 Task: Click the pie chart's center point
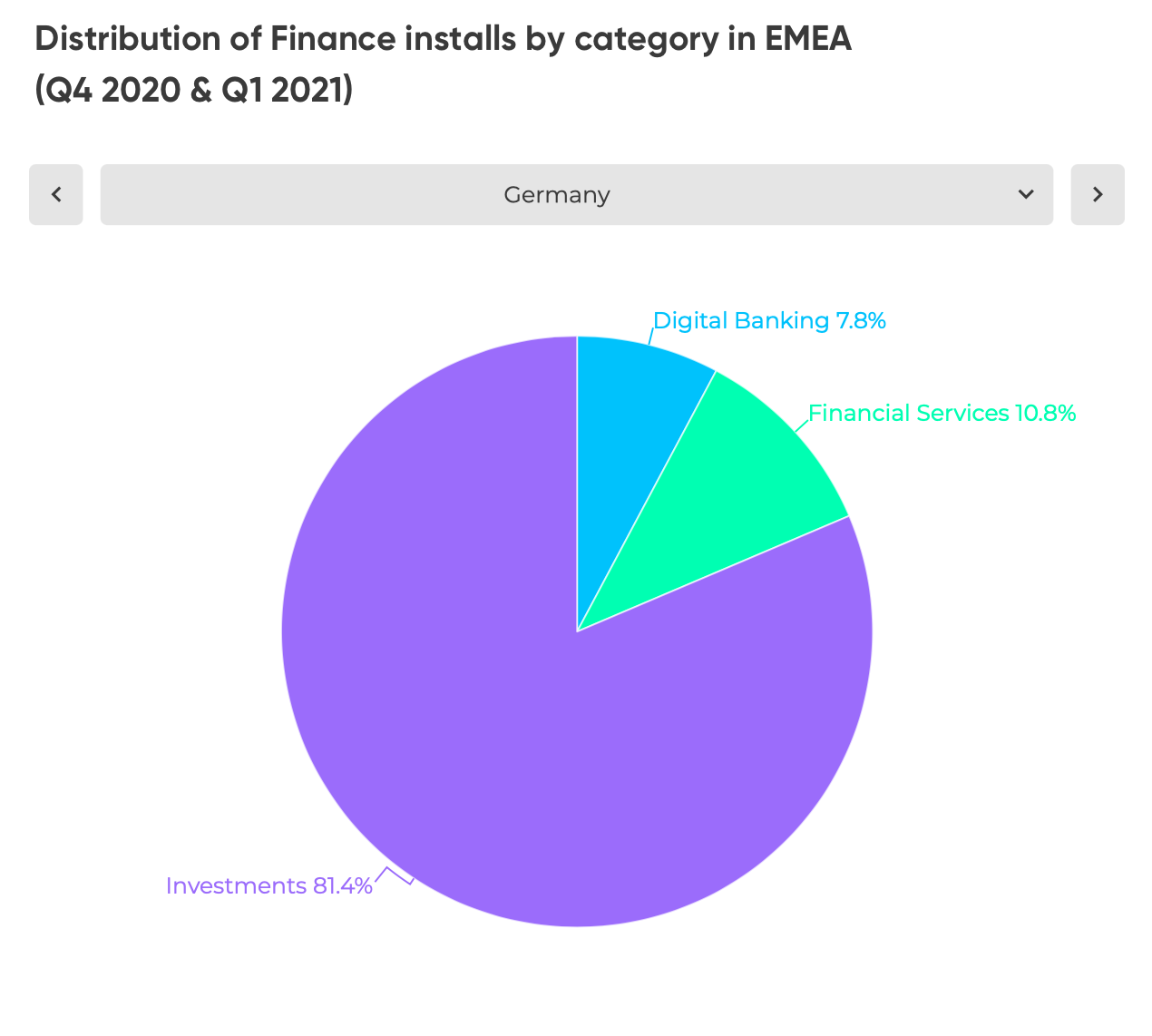pyautogui.click(x=577, y=631)
